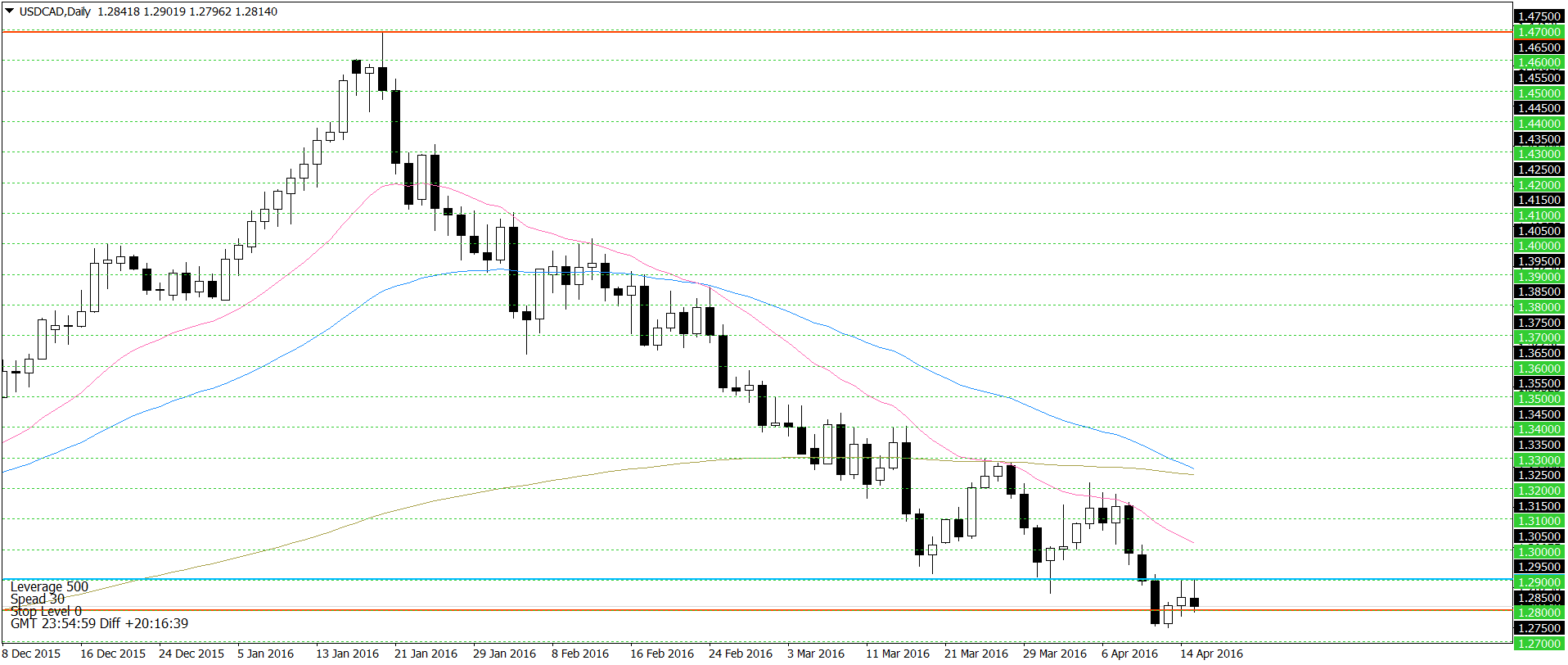Screen dimensions: 1568x665
Task: Click the 16 Feb 2016 date label
Action: (662, 654)
